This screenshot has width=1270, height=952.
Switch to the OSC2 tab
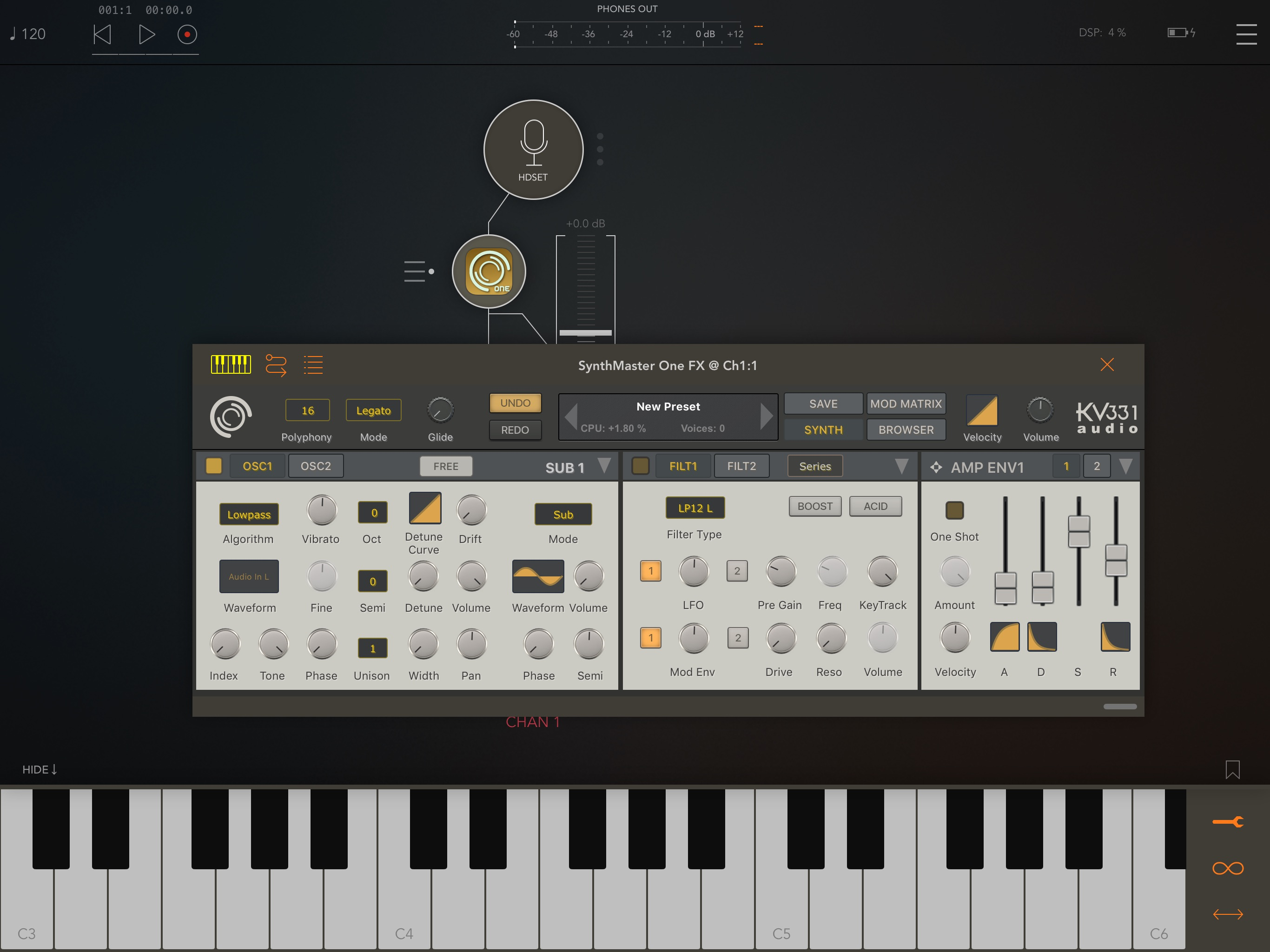pos(316,466)
